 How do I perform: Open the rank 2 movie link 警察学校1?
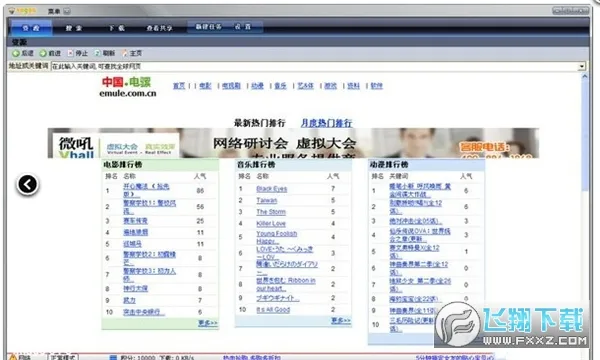[x=149, y=207]
